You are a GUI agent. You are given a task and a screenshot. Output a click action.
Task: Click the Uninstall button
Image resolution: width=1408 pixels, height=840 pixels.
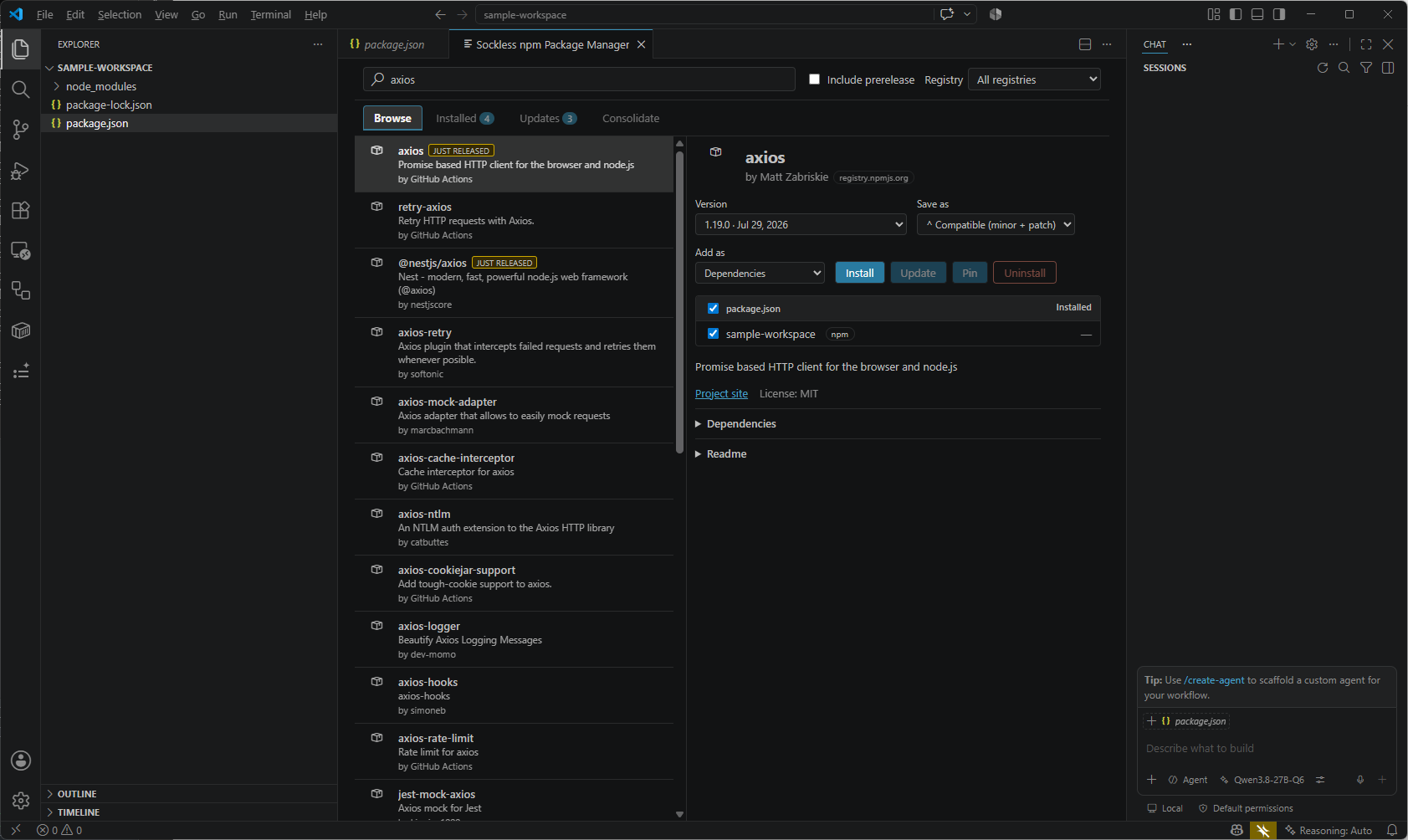click(1025, 273)
